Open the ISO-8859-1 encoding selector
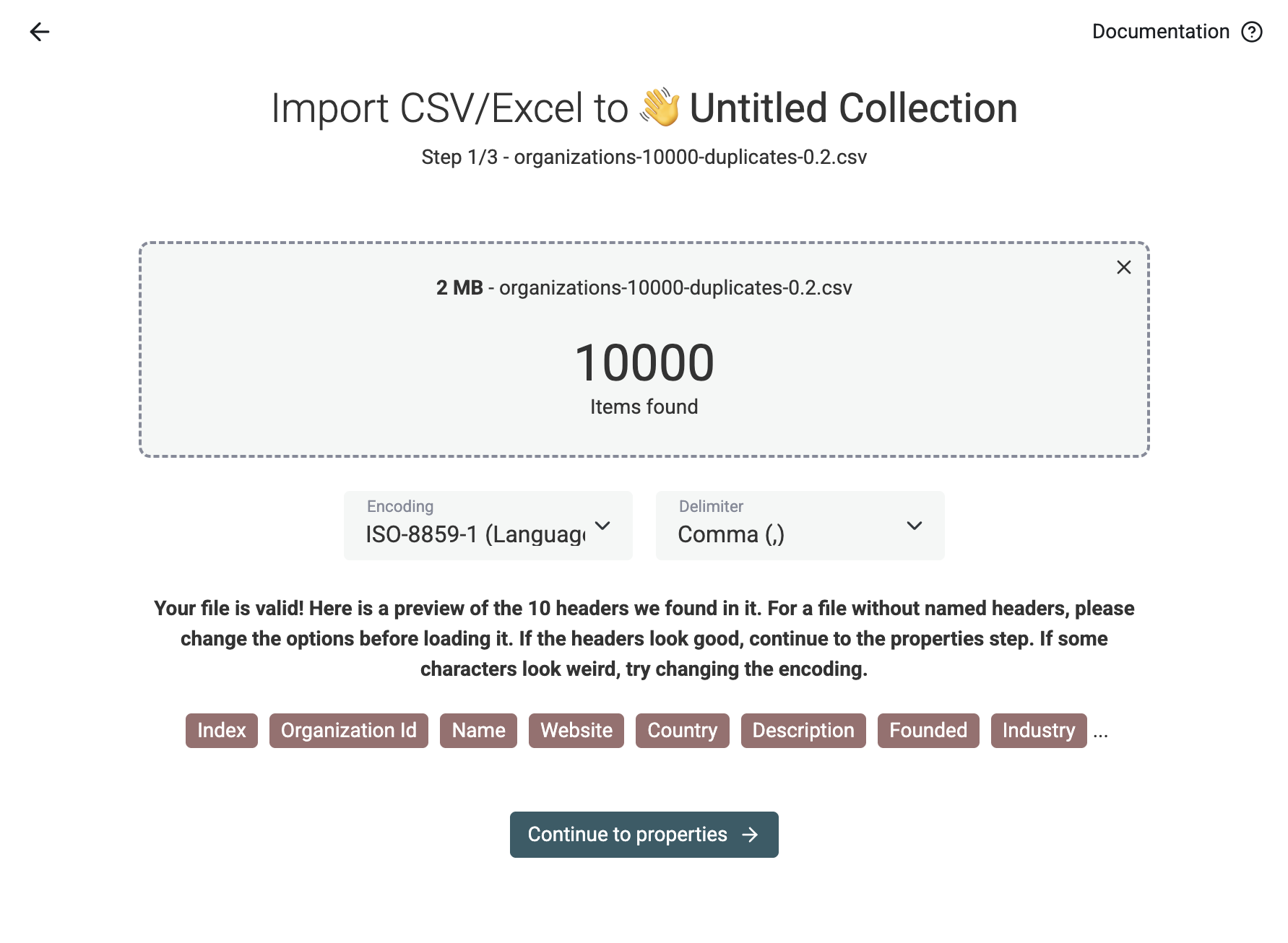The width and height of the screenshot is (1288, 943). (x=488, y=526)
